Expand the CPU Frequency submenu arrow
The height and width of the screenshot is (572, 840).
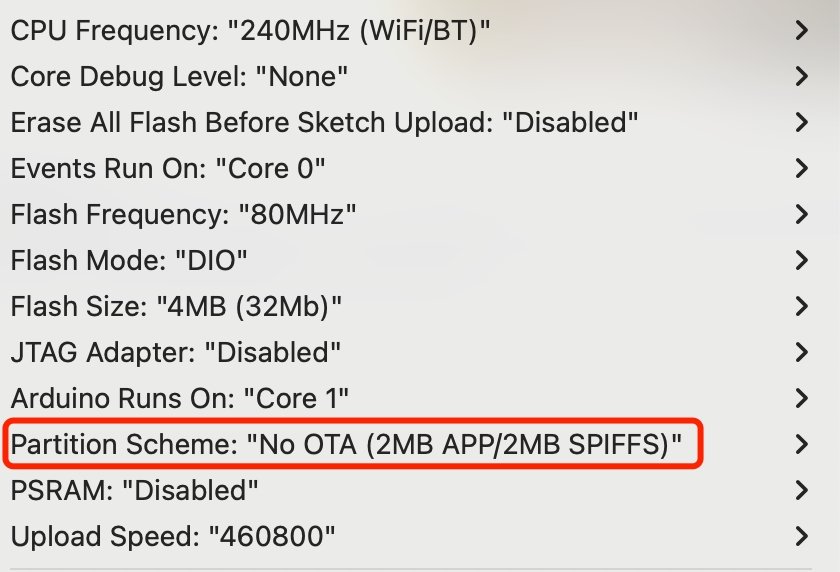pyautogui.click(x=801, y=30)
